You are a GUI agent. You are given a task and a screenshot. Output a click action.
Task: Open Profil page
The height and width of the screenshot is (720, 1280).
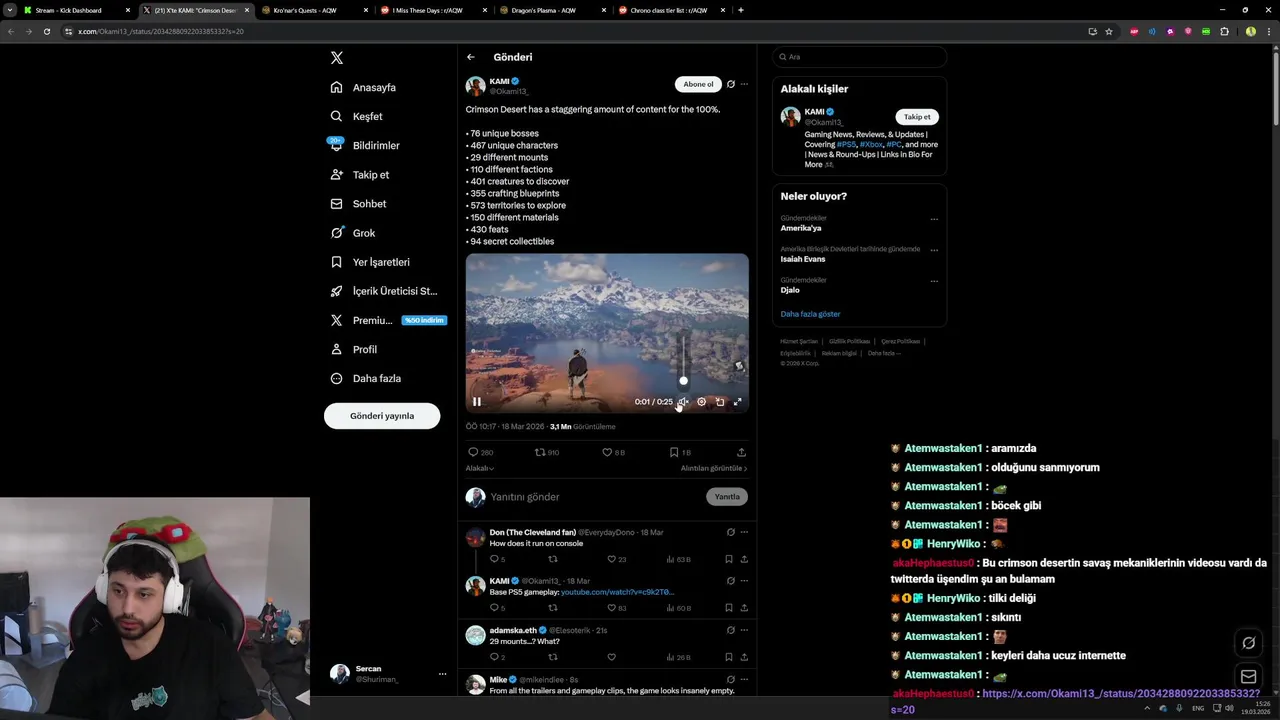click(x=353, y=349)
